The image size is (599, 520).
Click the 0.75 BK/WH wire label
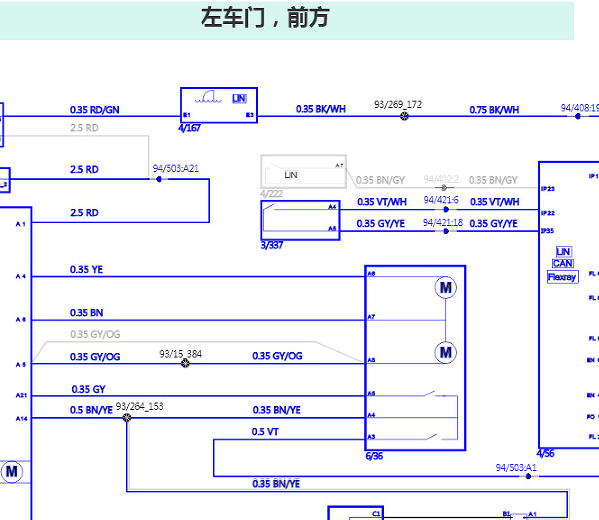pos(494,110)
